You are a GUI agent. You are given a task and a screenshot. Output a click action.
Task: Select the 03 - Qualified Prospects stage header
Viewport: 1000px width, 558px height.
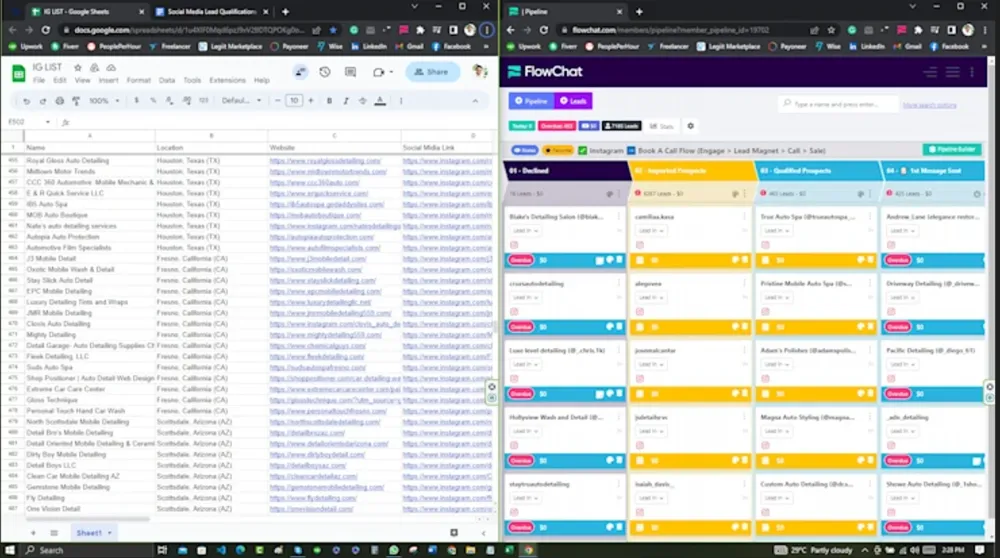coord(816,171)
